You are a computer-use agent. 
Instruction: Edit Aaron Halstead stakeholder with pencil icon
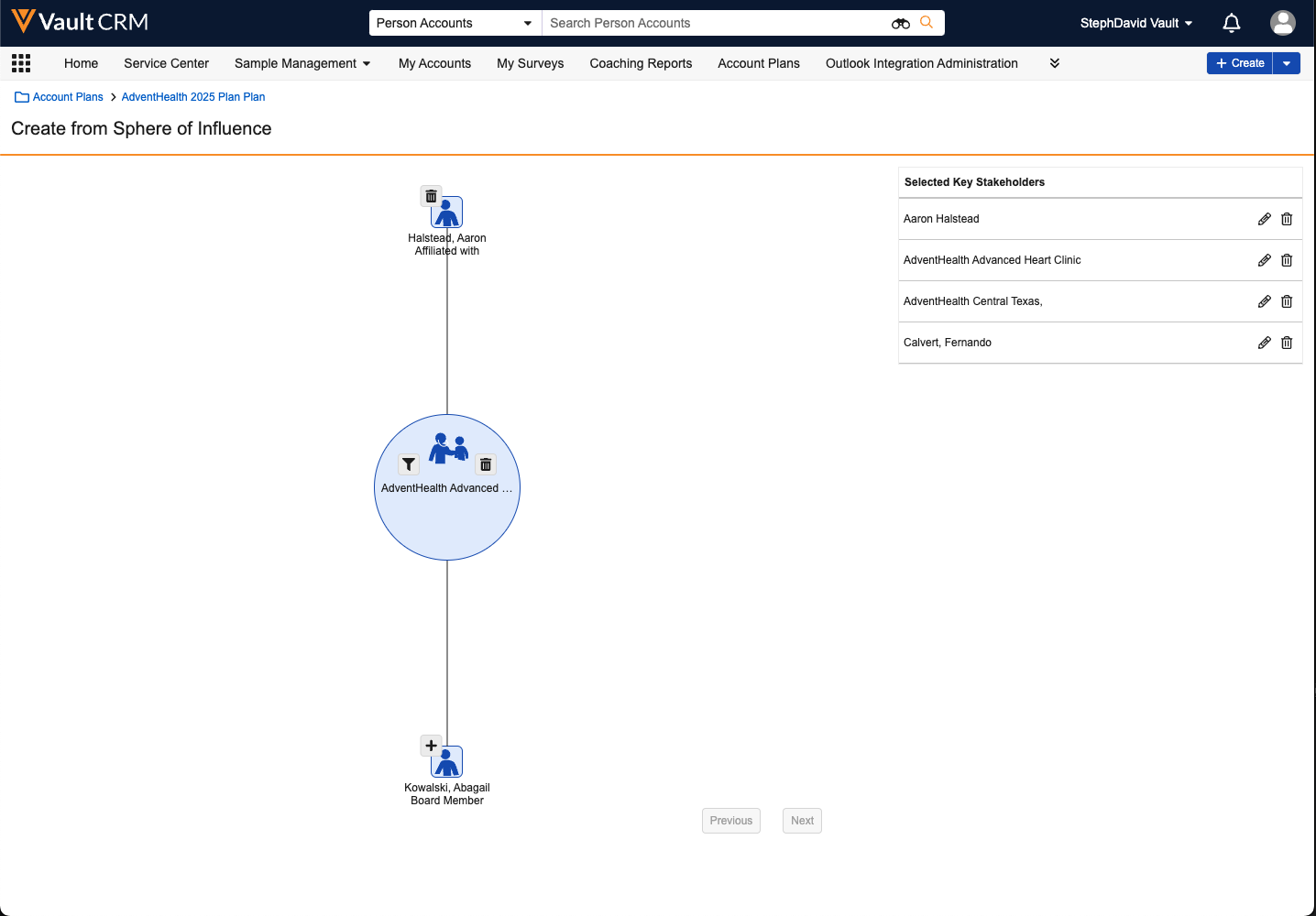point(1264,219)
